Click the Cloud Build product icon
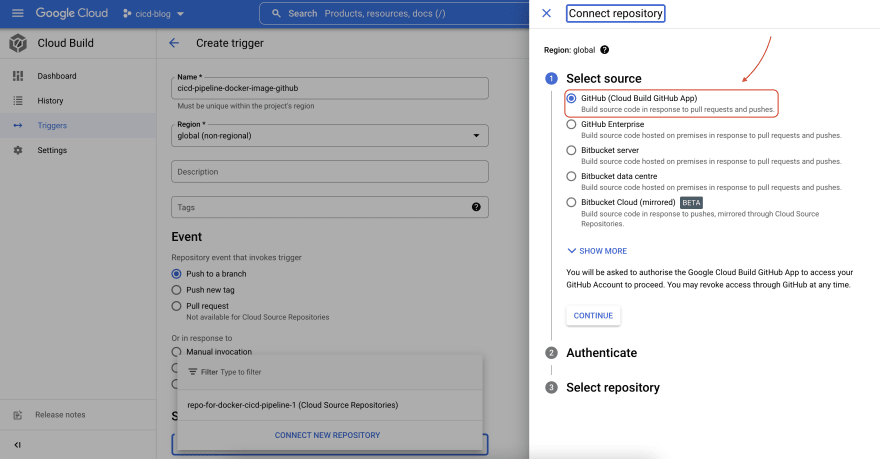This screenshot has height=459, width=880. (x=18, y=43)
